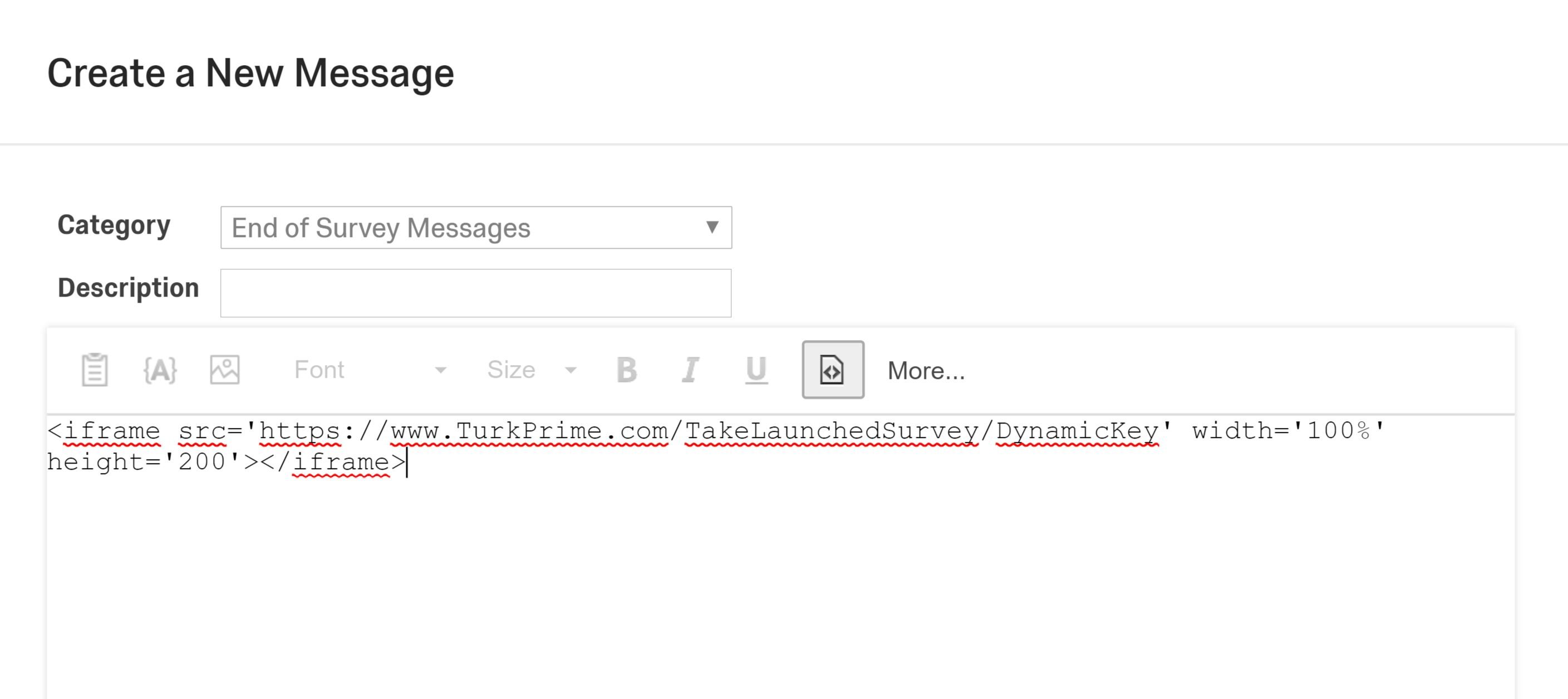Screen dimensions: 1568x699
Task: Toggle the HTML source view button
Action: (832, 370)
